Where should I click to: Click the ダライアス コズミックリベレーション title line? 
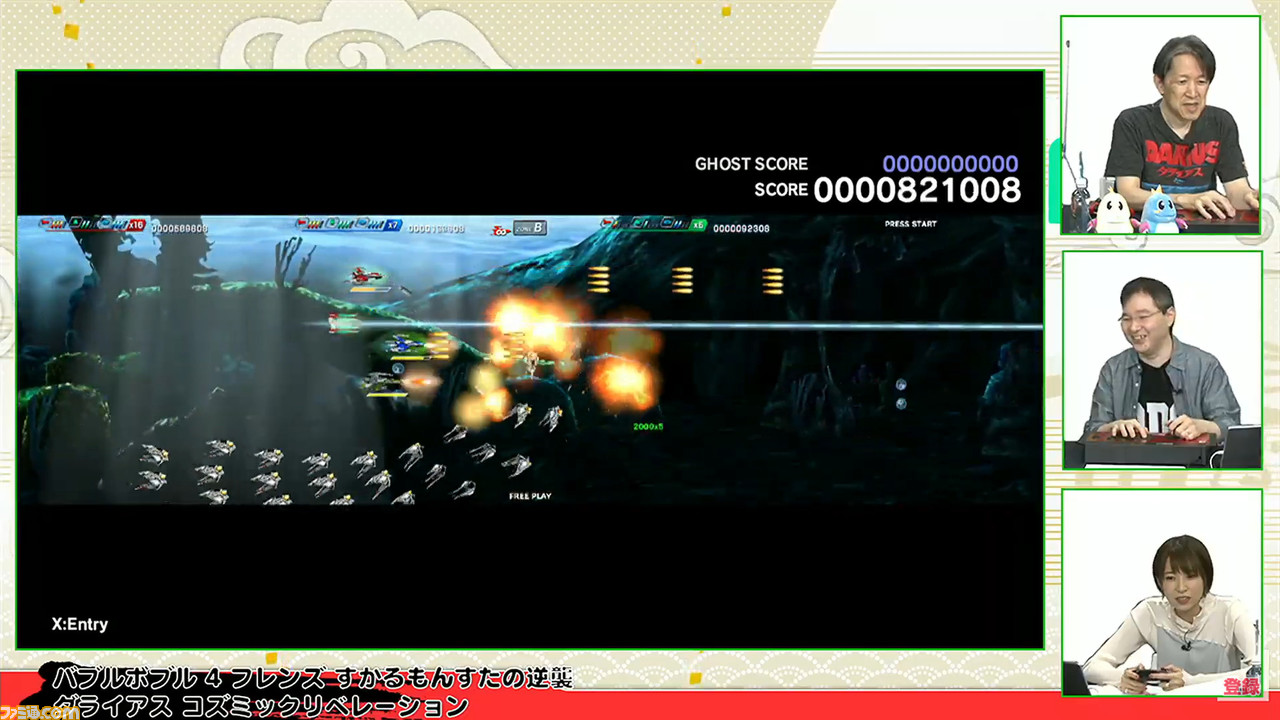tap(260, 706)
